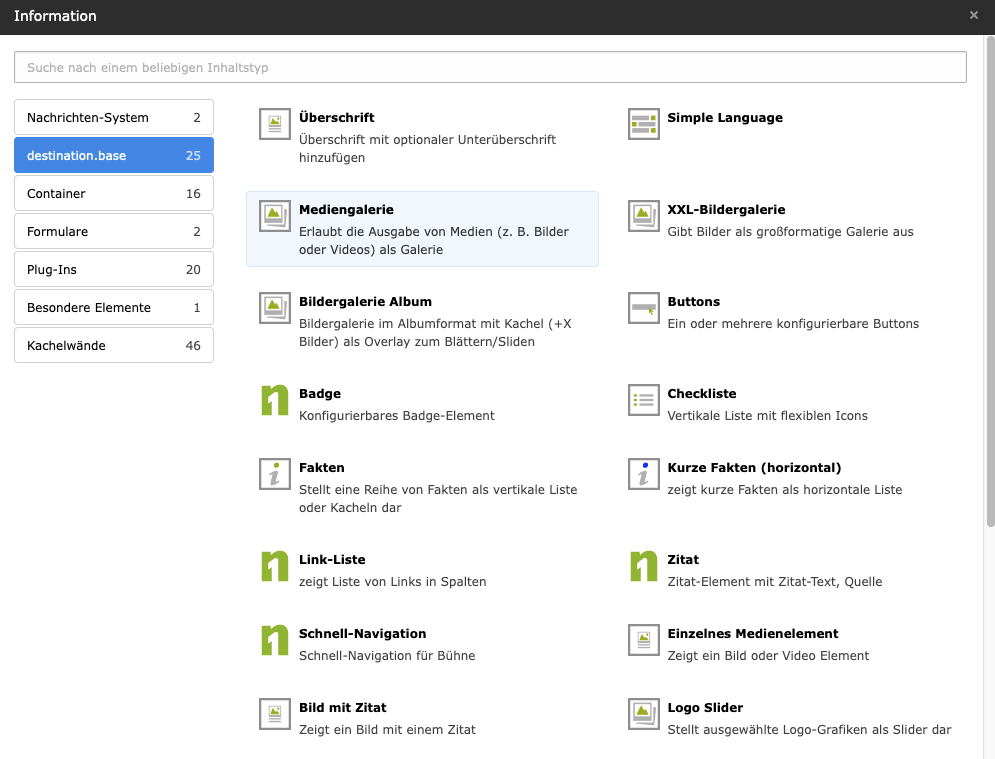Image resolution: width=995 pixels, height=759 pixels.
Task: Click 'Vertikale Liste mit flexiblen Icons' text
Action: [x=767, y=416]
